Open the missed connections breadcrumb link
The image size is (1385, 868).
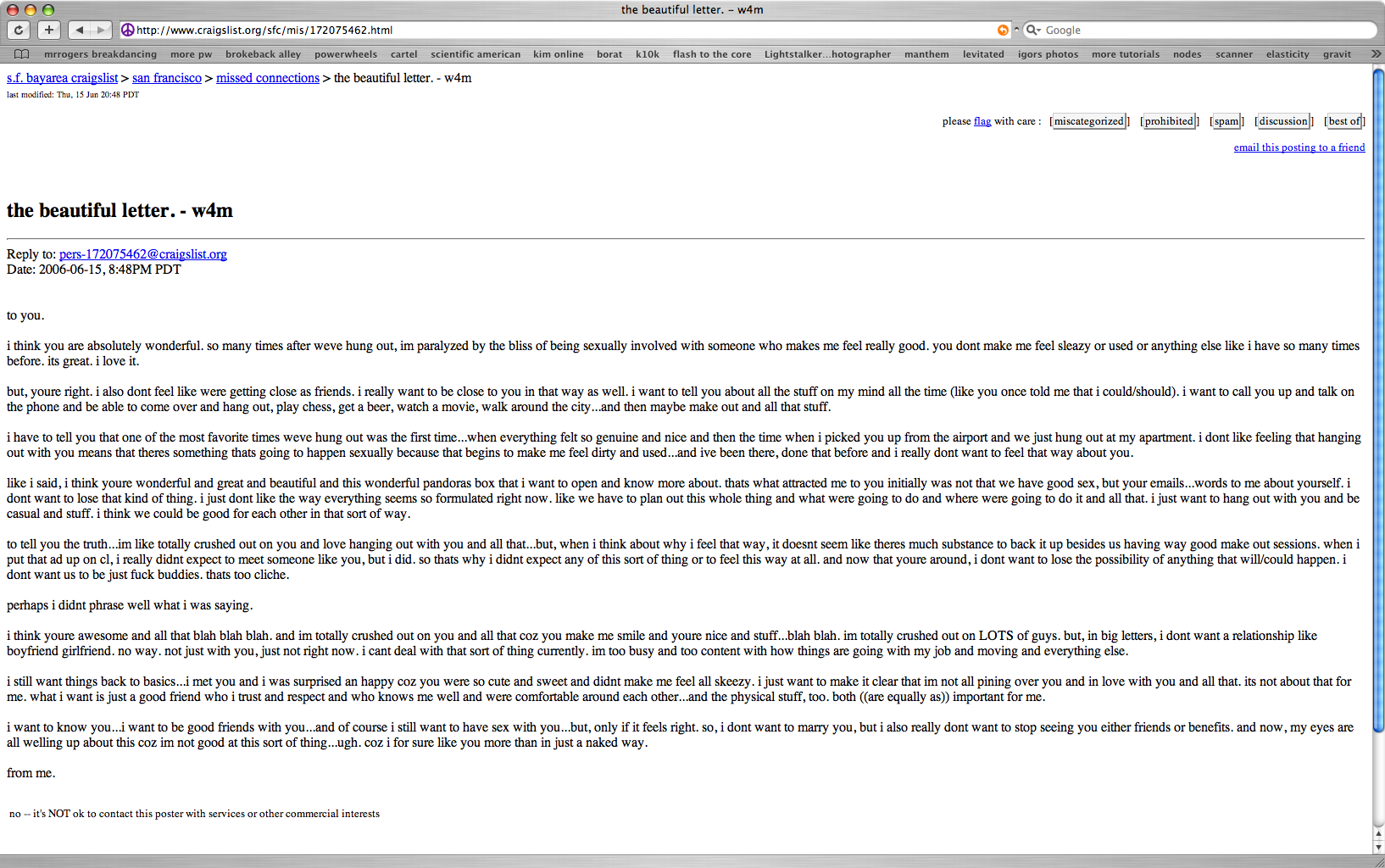(x=268, y=78)
